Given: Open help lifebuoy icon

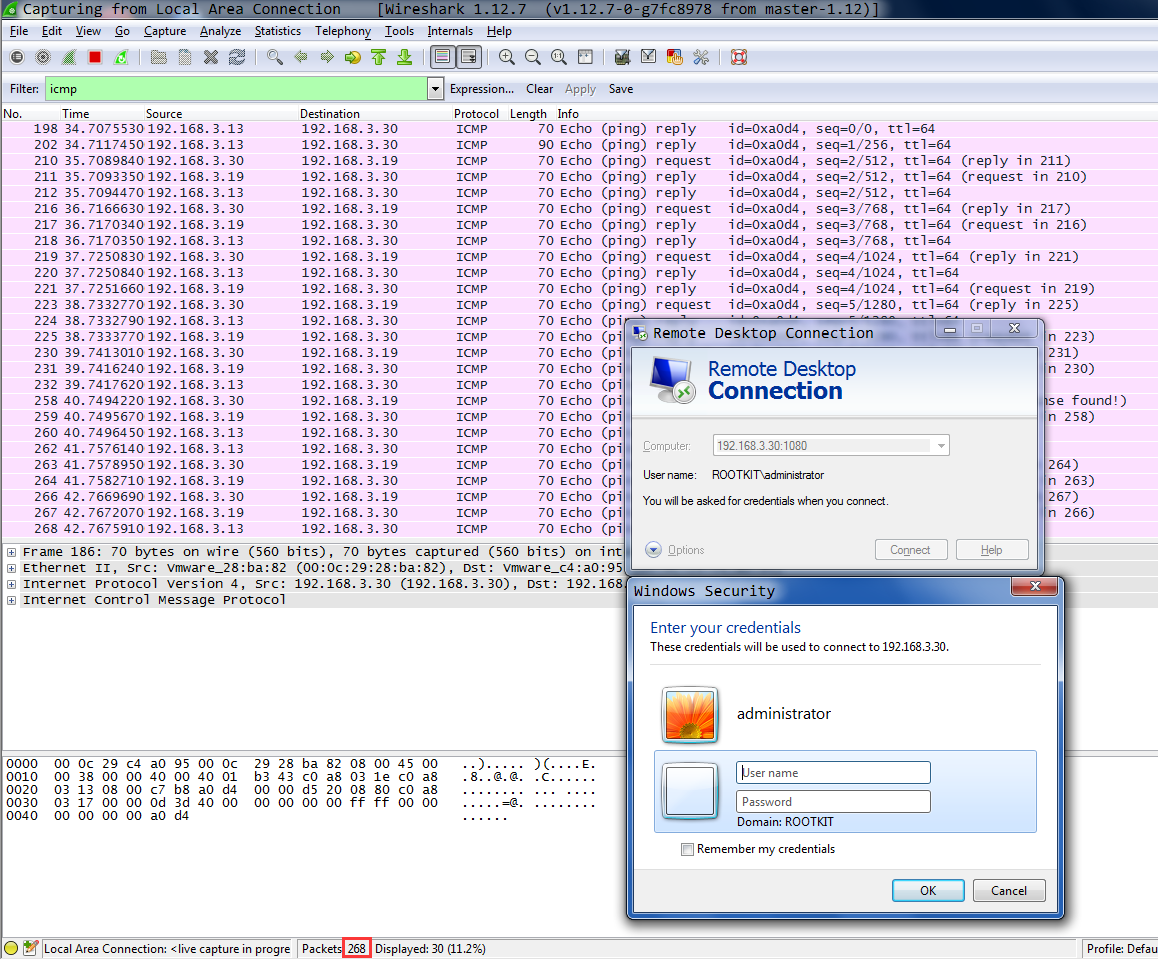Looking at the screenshot, I should pyautogui.click(x=739, y=57).
